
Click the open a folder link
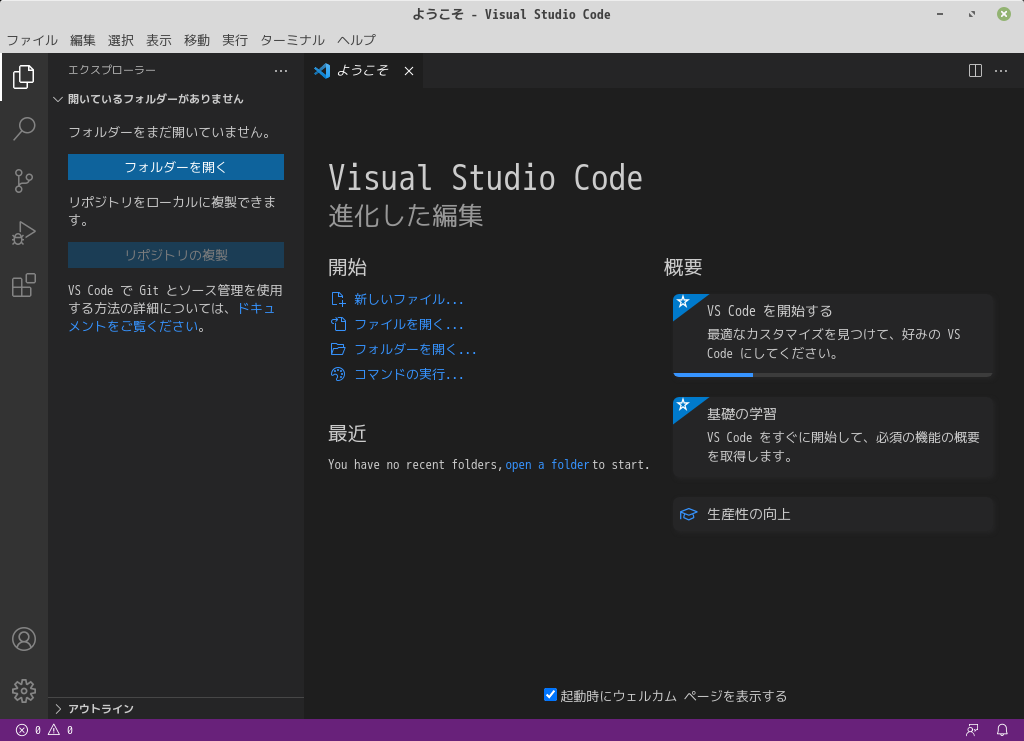(547, 465)
